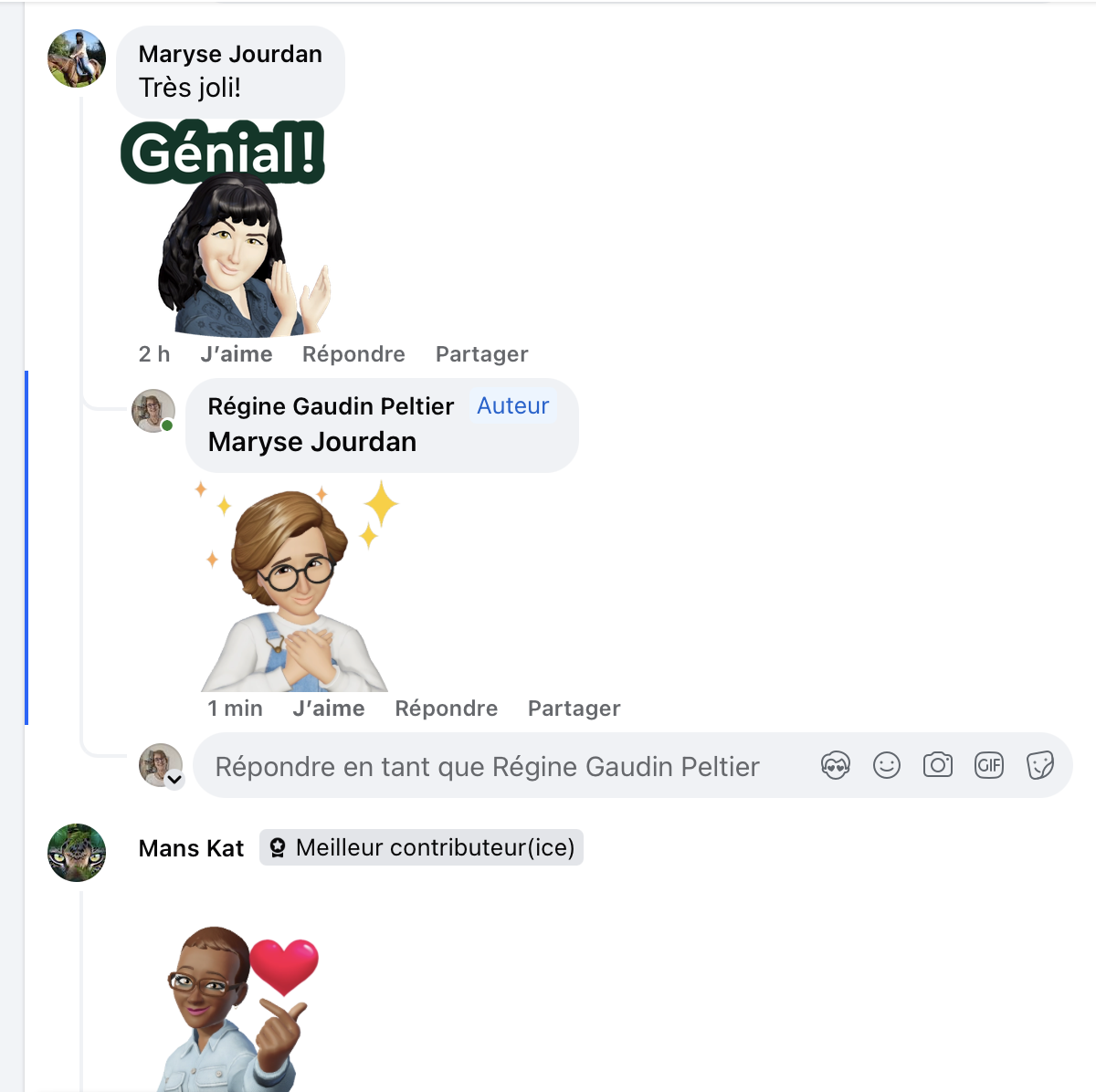Open the avatar sticker picker icon
The image size is (1096, 1092).
836,765
